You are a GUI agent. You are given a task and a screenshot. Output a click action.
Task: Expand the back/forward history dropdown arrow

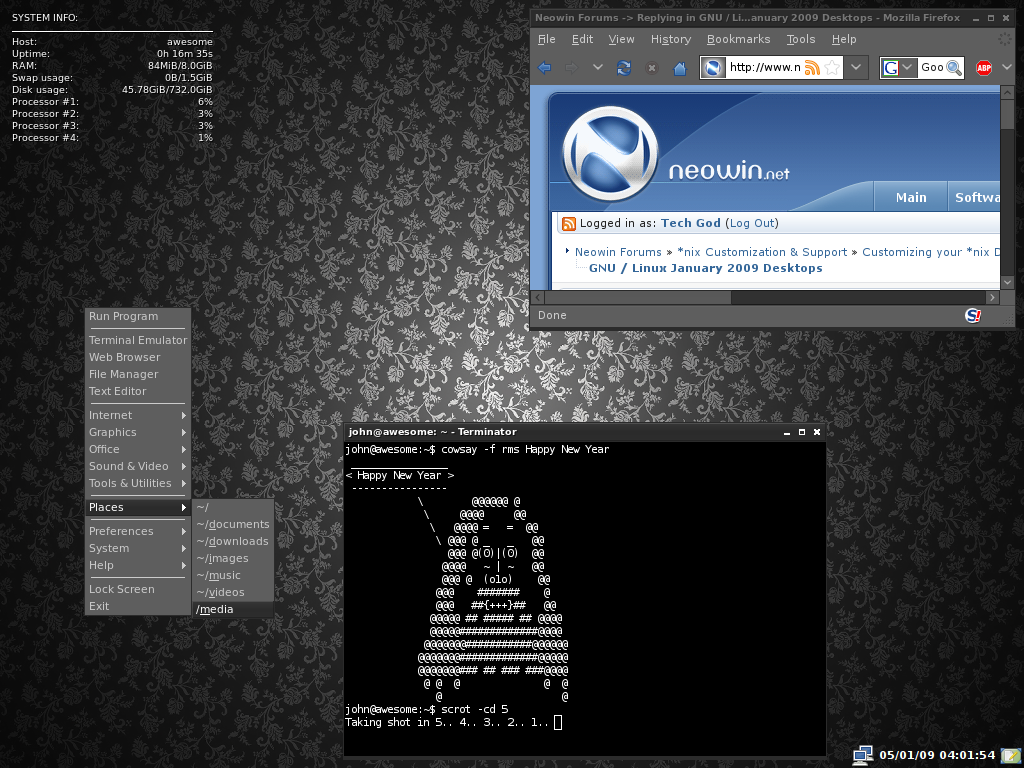point(597,68)
